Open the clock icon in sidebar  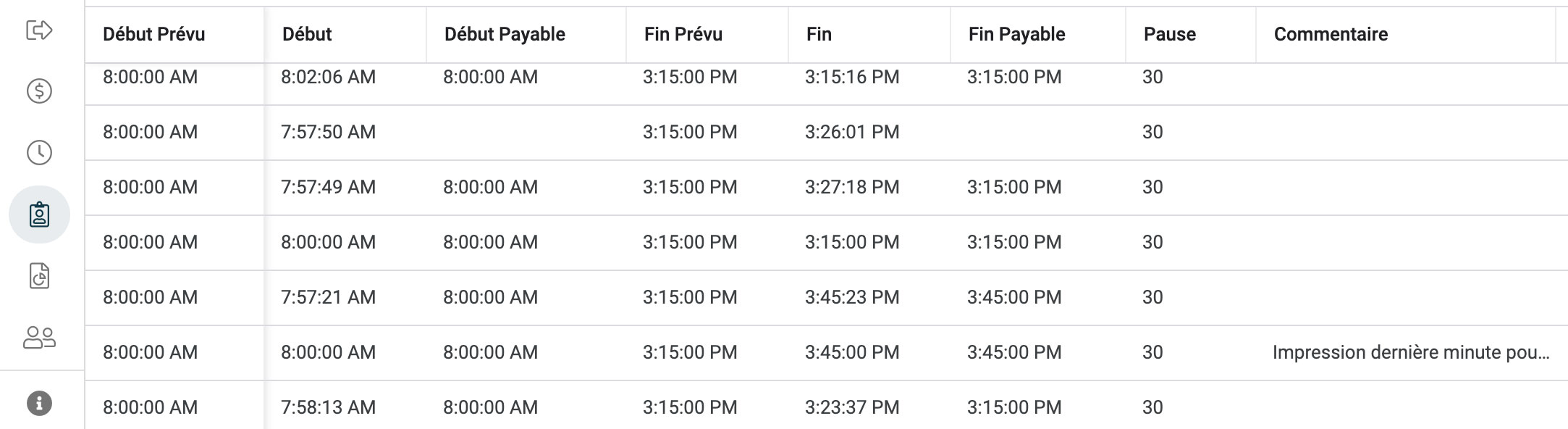(x=39, y=152)
